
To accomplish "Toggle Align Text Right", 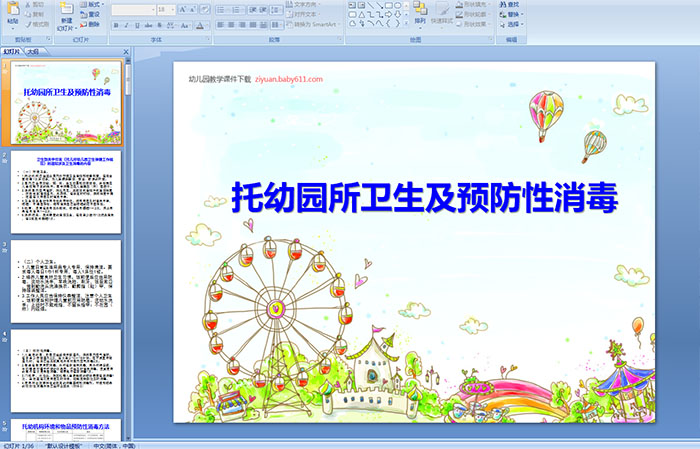I will 242,25.
